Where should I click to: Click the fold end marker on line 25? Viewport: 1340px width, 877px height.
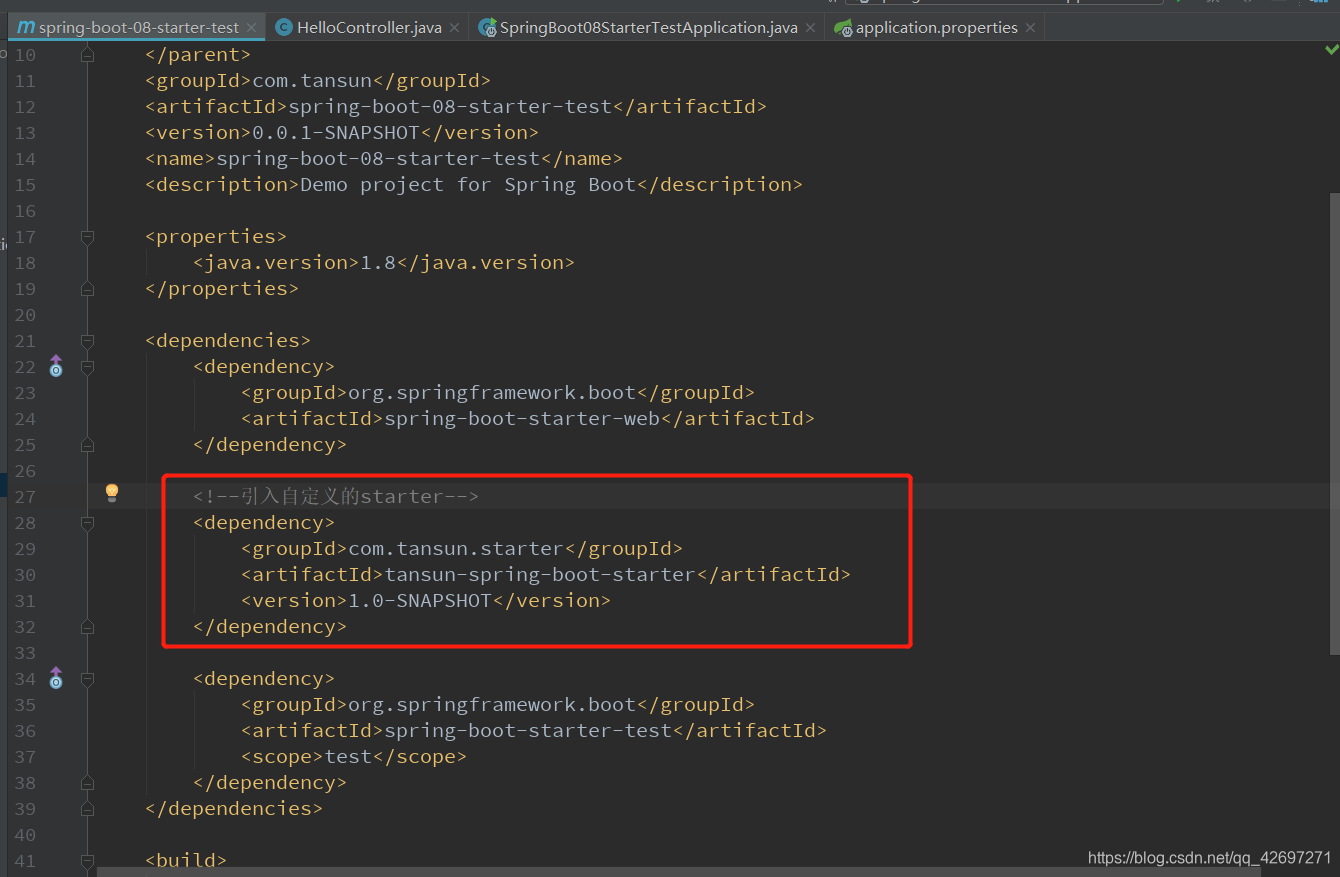tap(88, 445)
